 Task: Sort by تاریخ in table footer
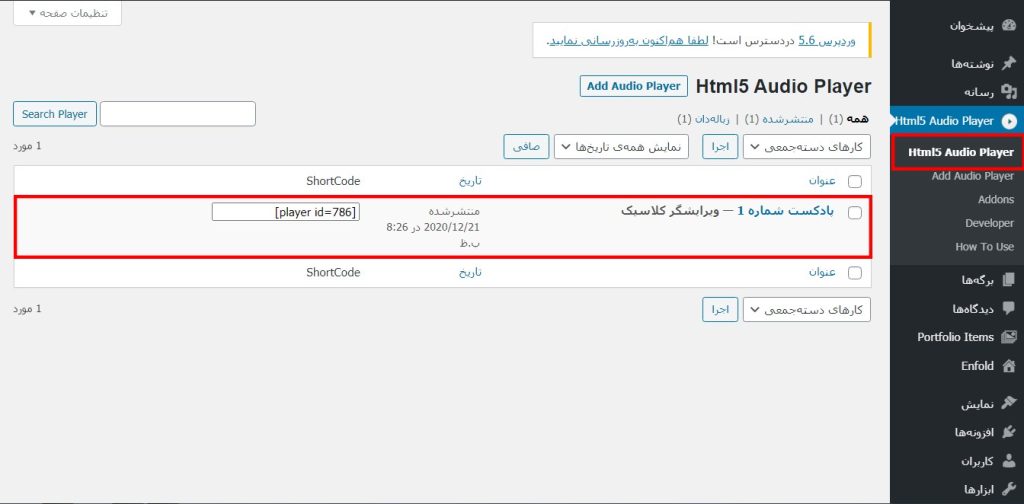point(470,273)
